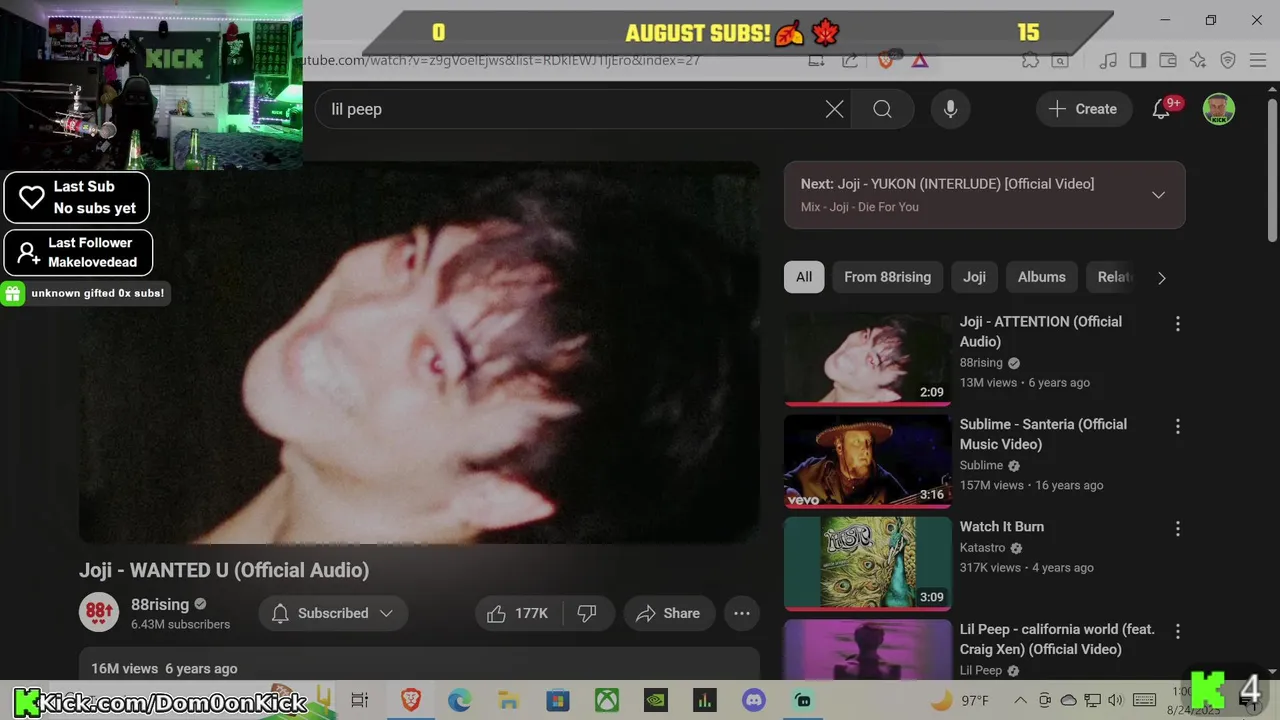Click the taskbar volume speaker icon
Screen dimensions: 1280x720
click(x=1116, y=700)
